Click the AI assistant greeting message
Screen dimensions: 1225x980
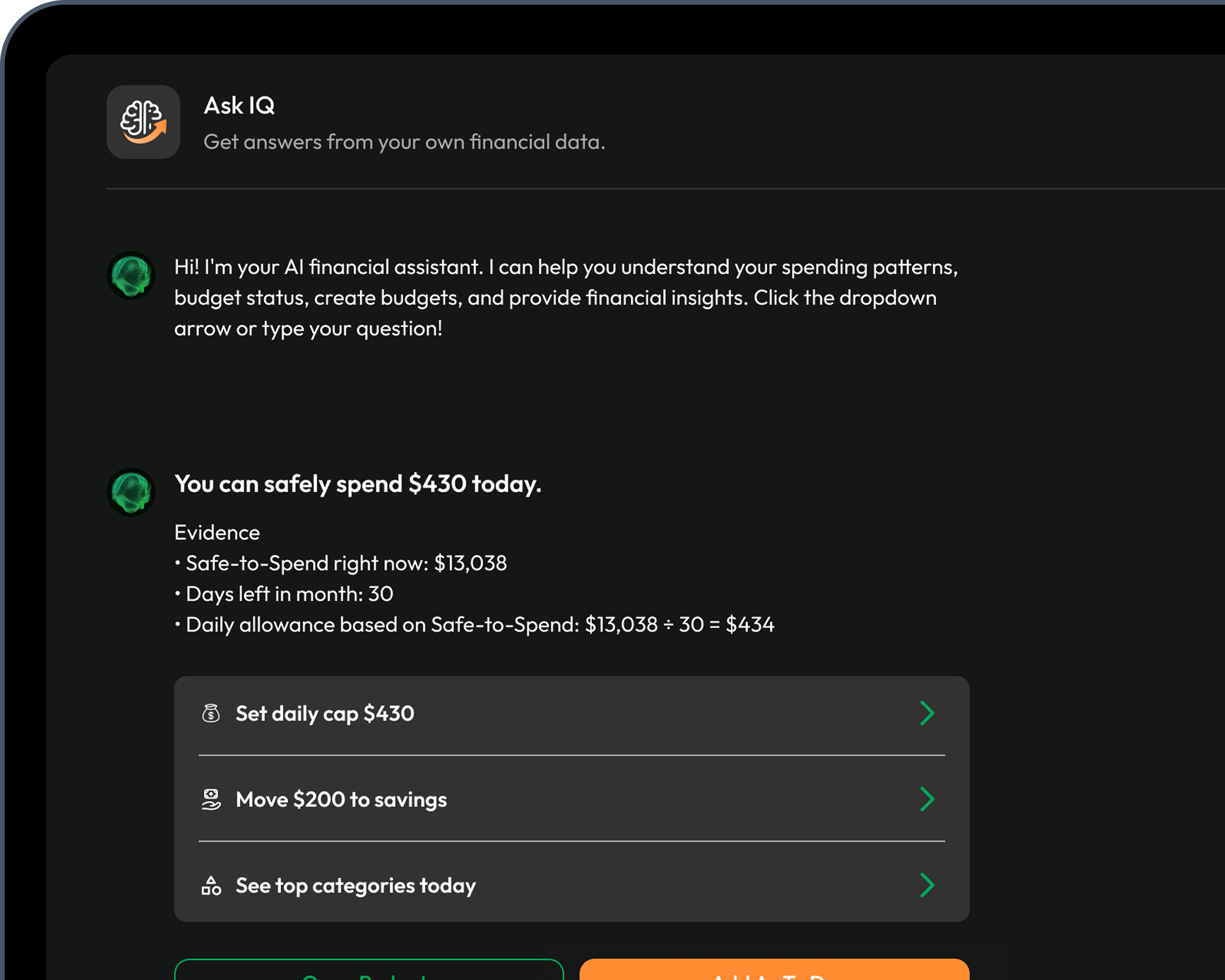[x=566, y=298]
